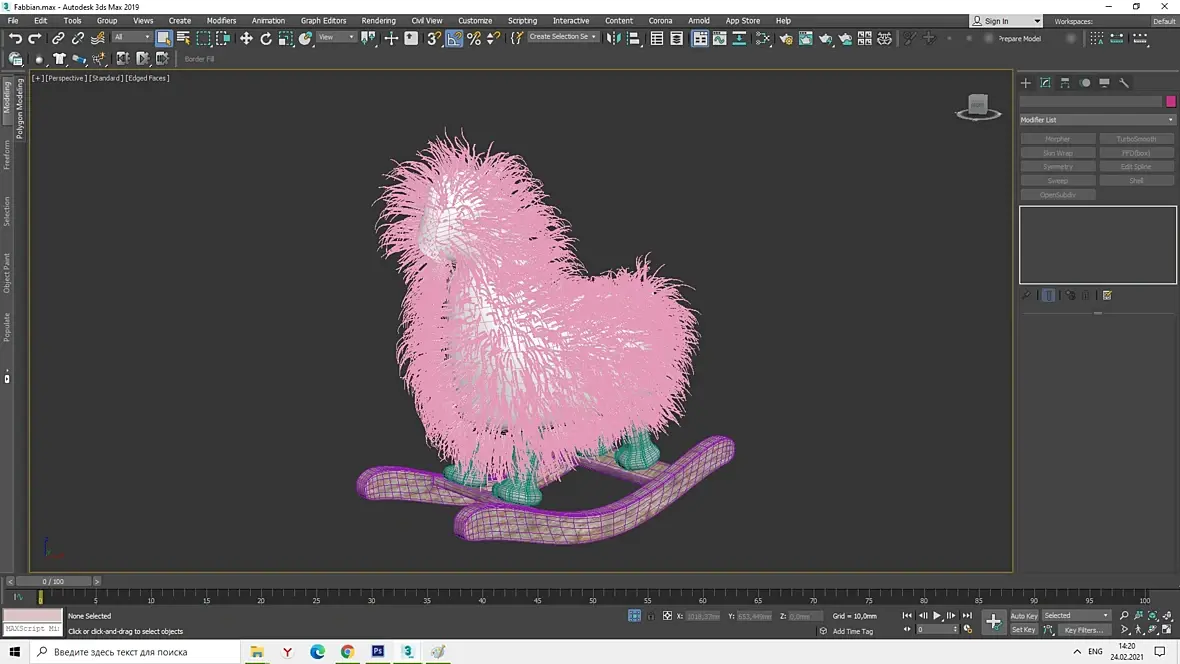This screenshot has height=664, width=1180.
Task: Click the Select Object tool
Action: (164, 38)
